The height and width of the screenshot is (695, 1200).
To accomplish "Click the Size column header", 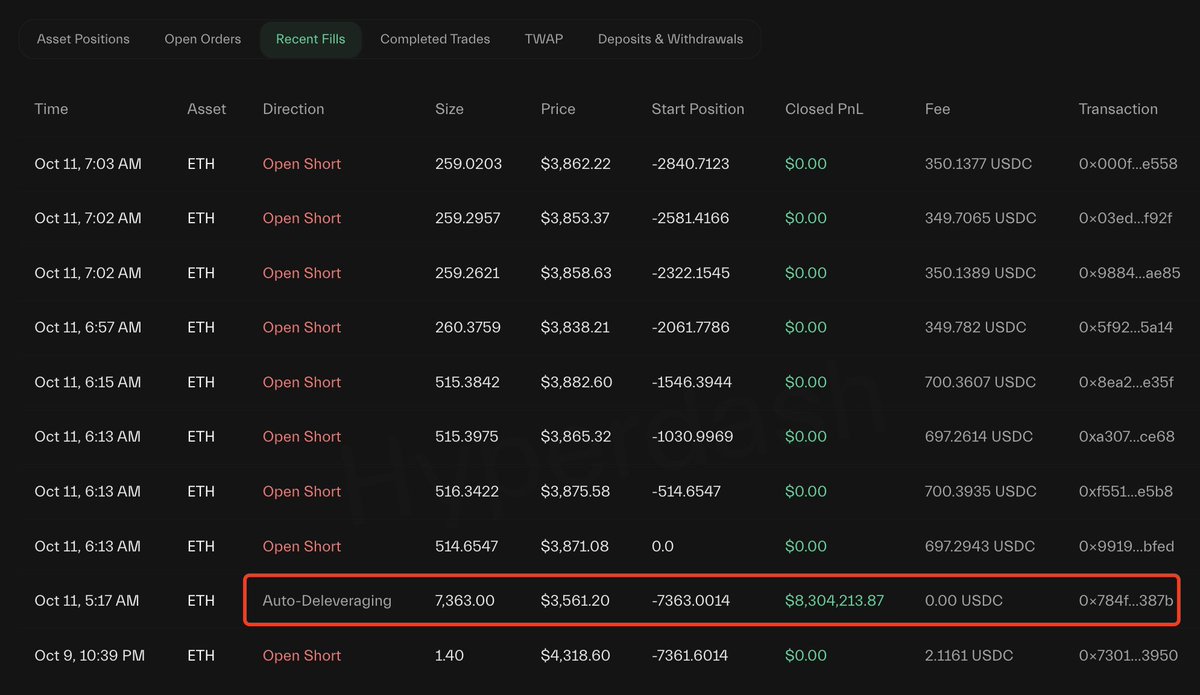I will tap(449, 109).
